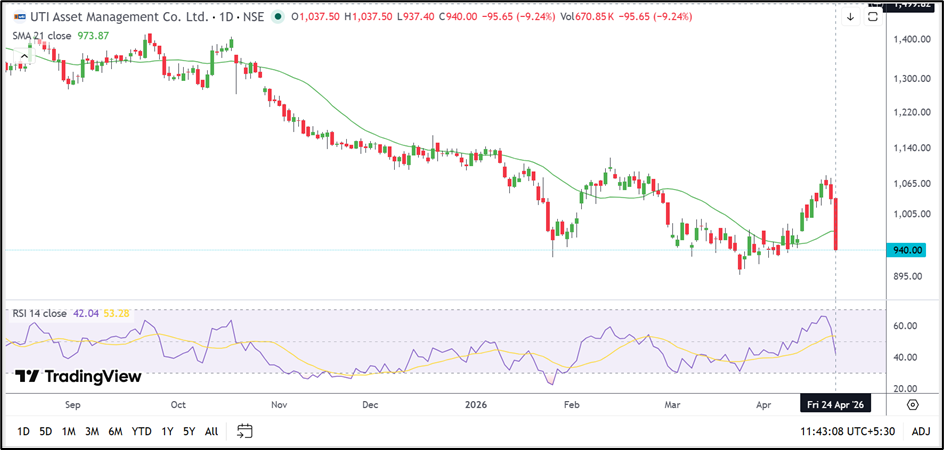This screenshot has width=944, height=450.
Task: Click the market status dot beside NSE
Action: pyautogui.click(x=277, y=17)
